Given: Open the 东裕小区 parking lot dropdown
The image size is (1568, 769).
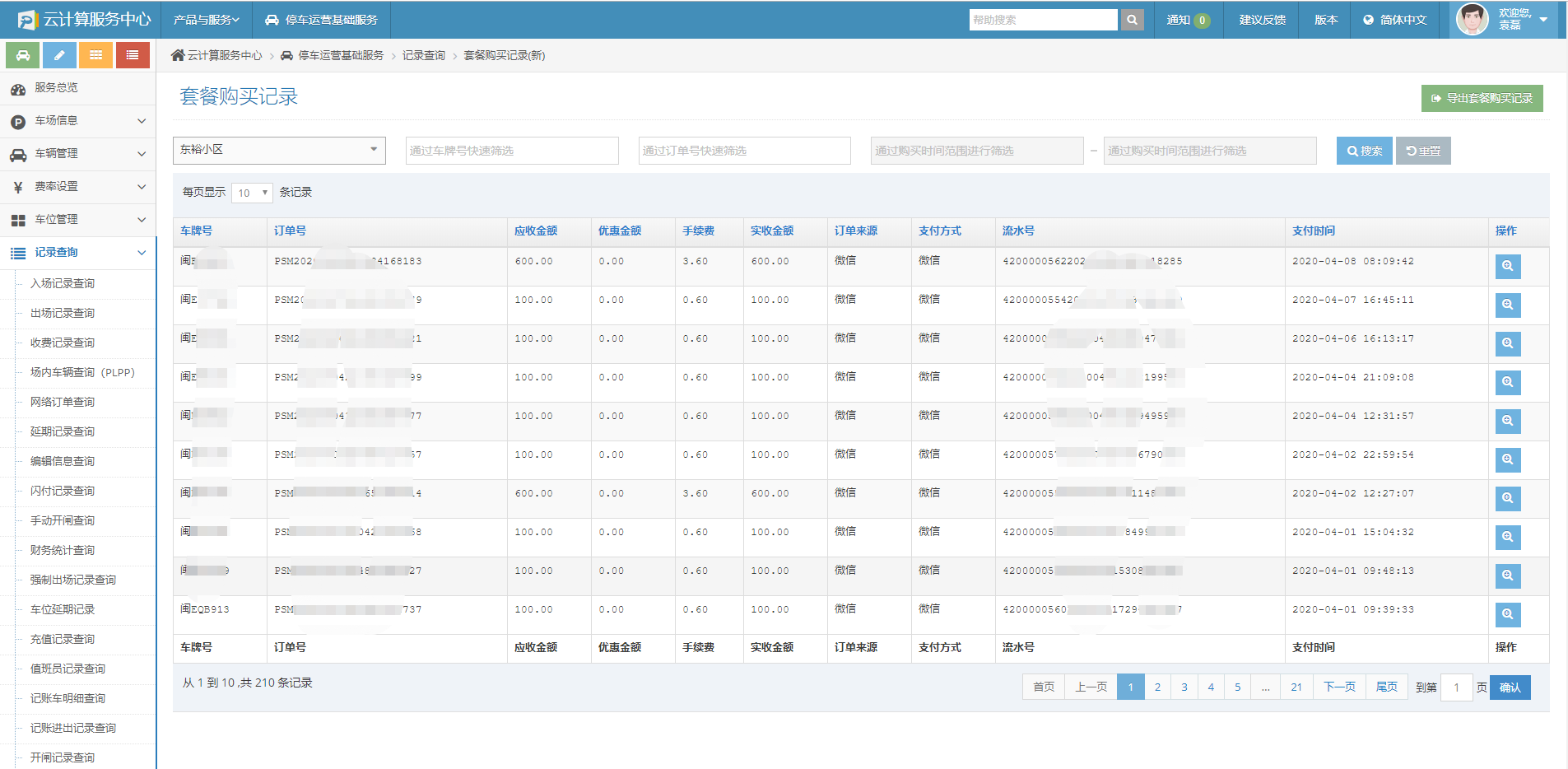Looking at the screenshot, I should tap(279, 150).
